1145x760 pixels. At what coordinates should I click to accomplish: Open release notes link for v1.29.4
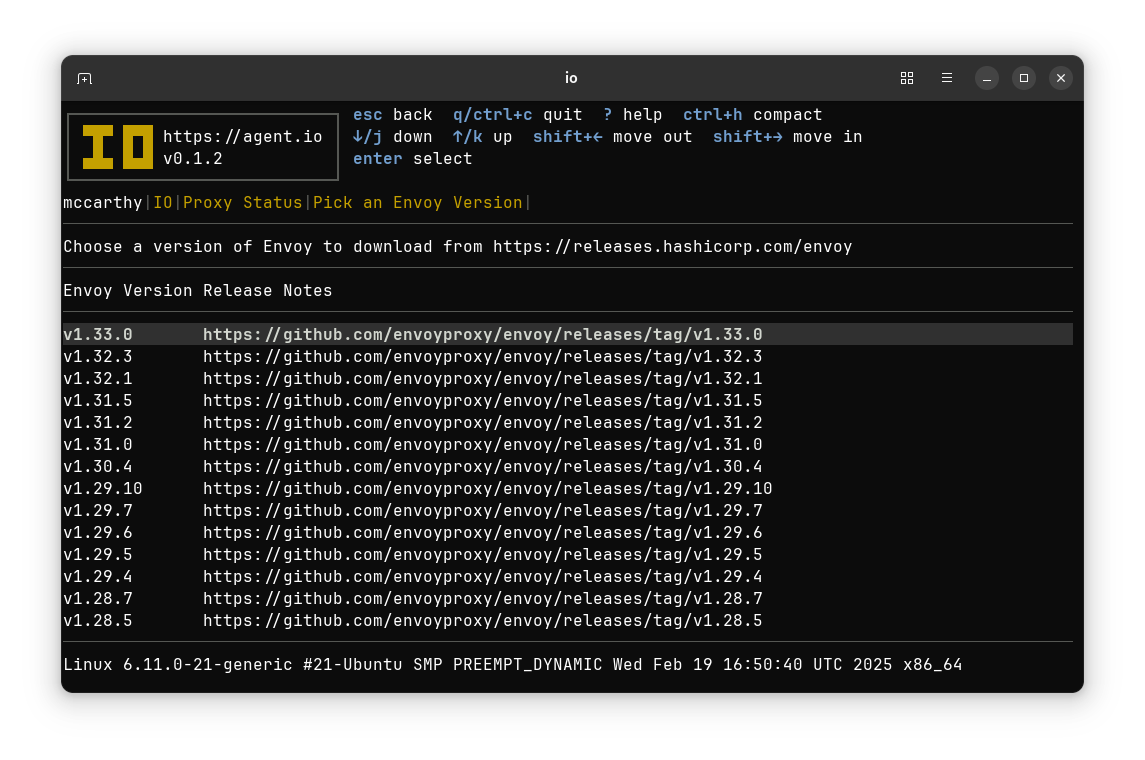pos(483,577)
